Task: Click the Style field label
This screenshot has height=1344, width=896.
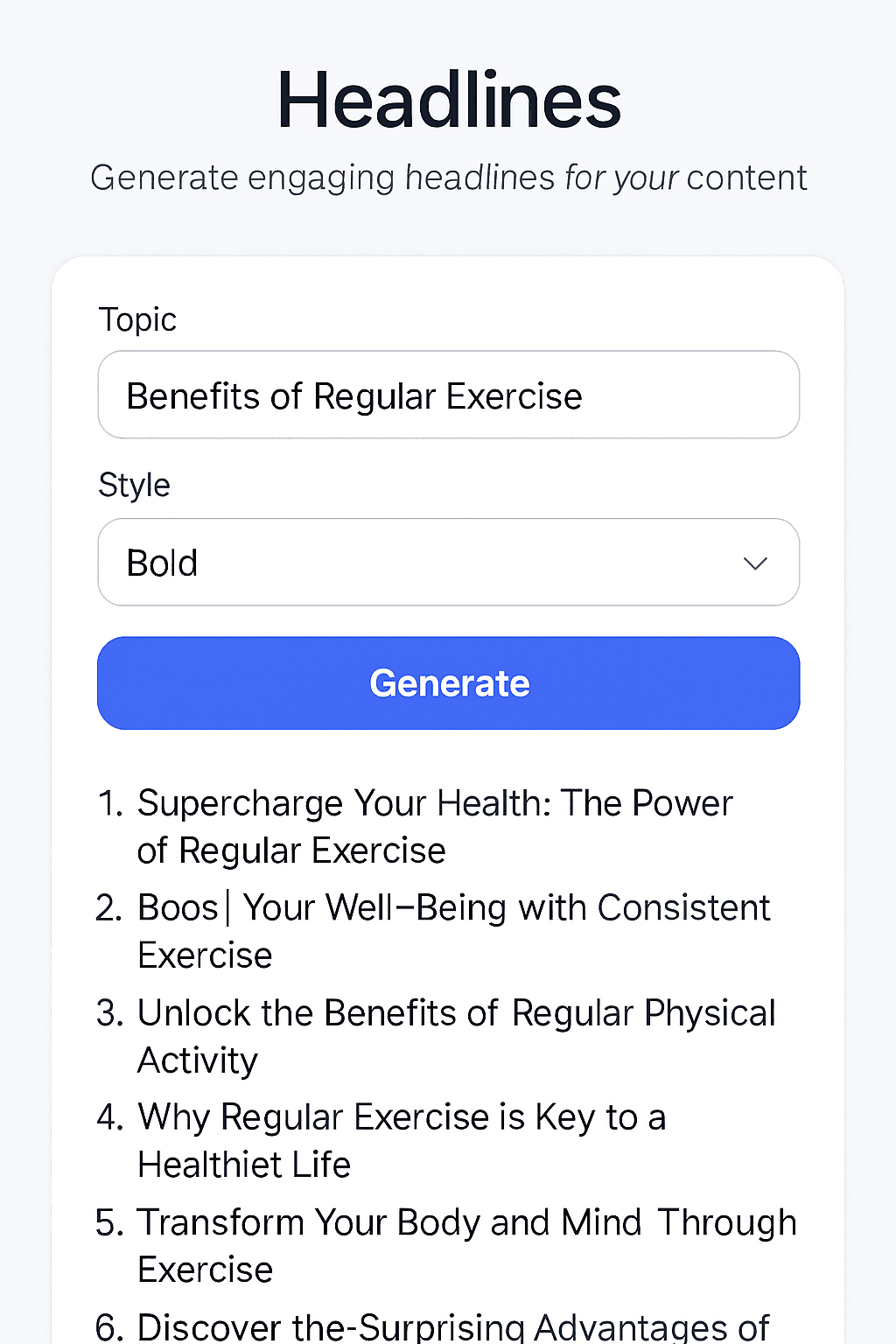Action: coord(134,485)
